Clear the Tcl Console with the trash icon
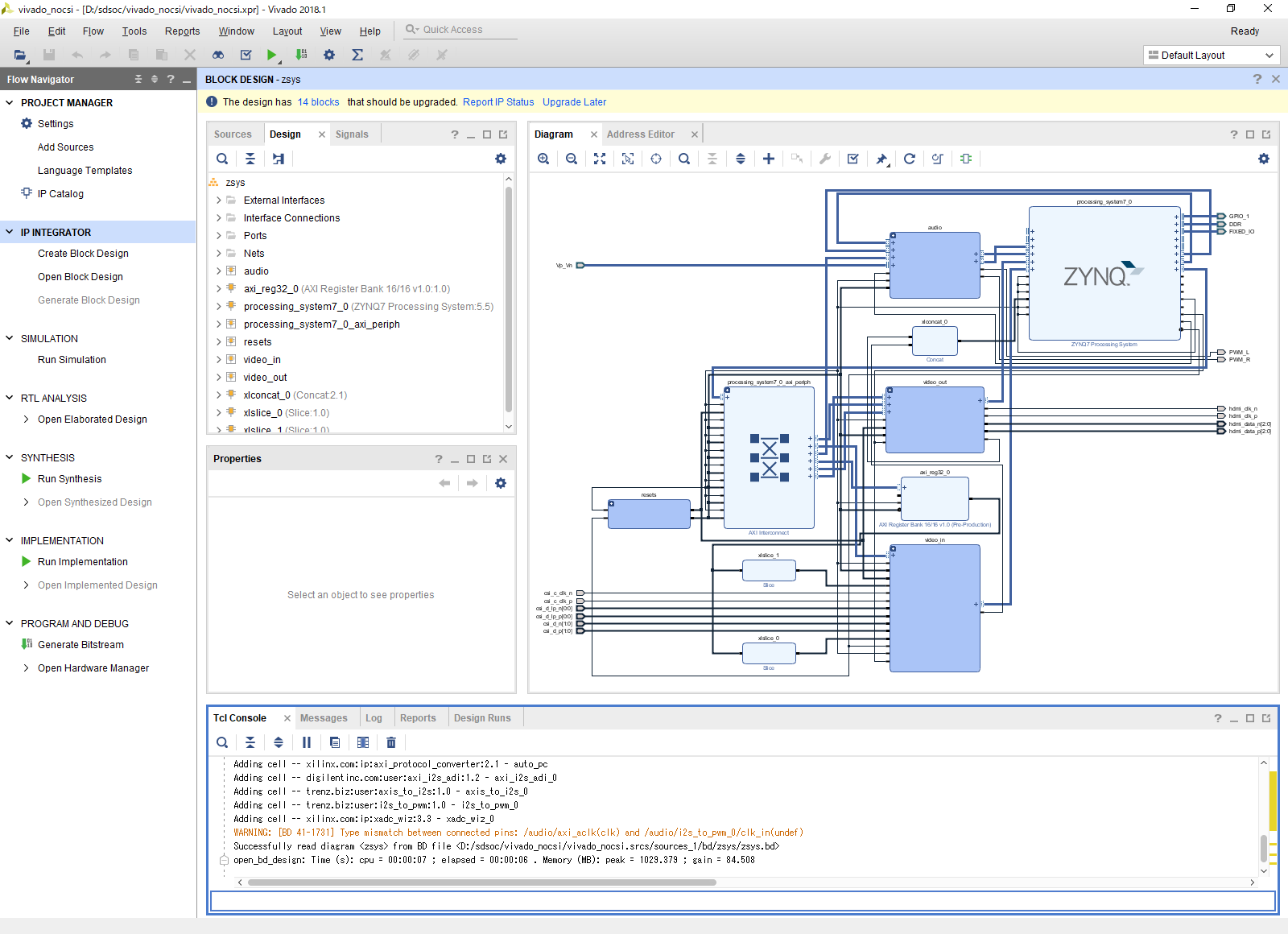 (391, 742)
